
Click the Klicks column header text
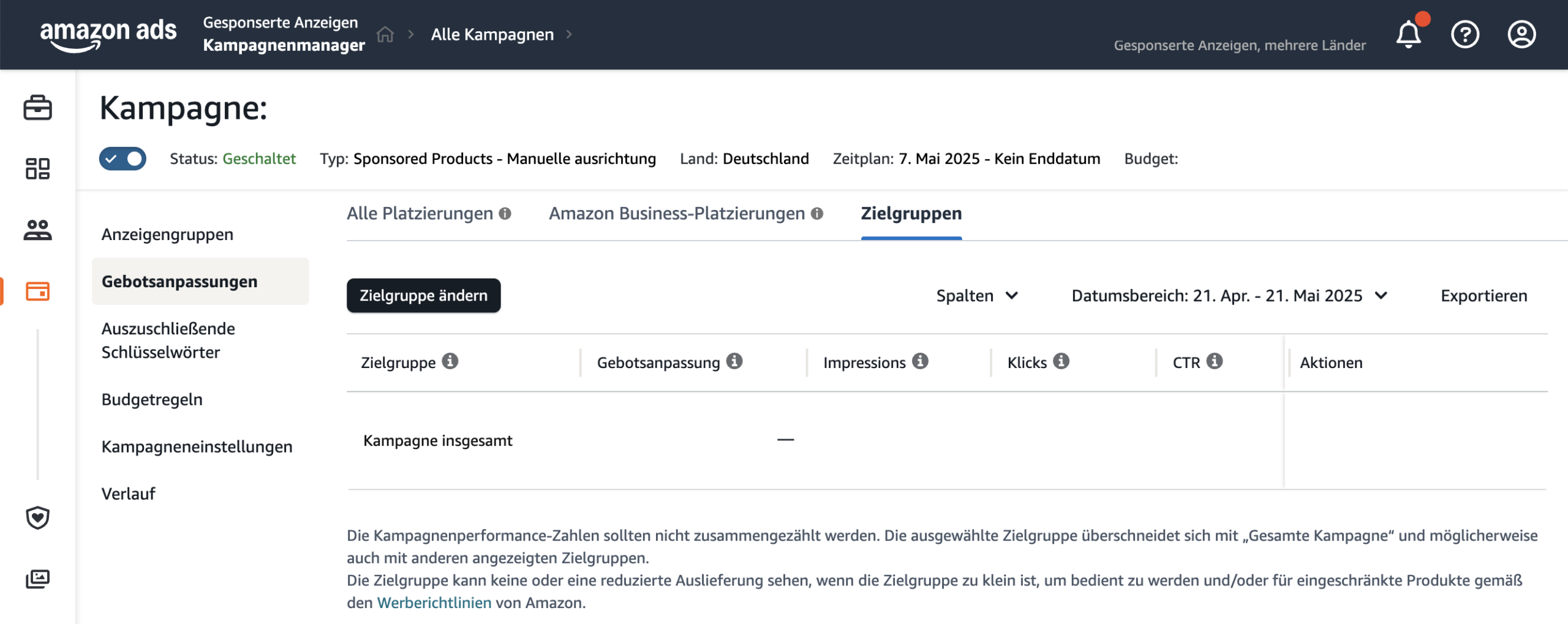[1027, 363]
